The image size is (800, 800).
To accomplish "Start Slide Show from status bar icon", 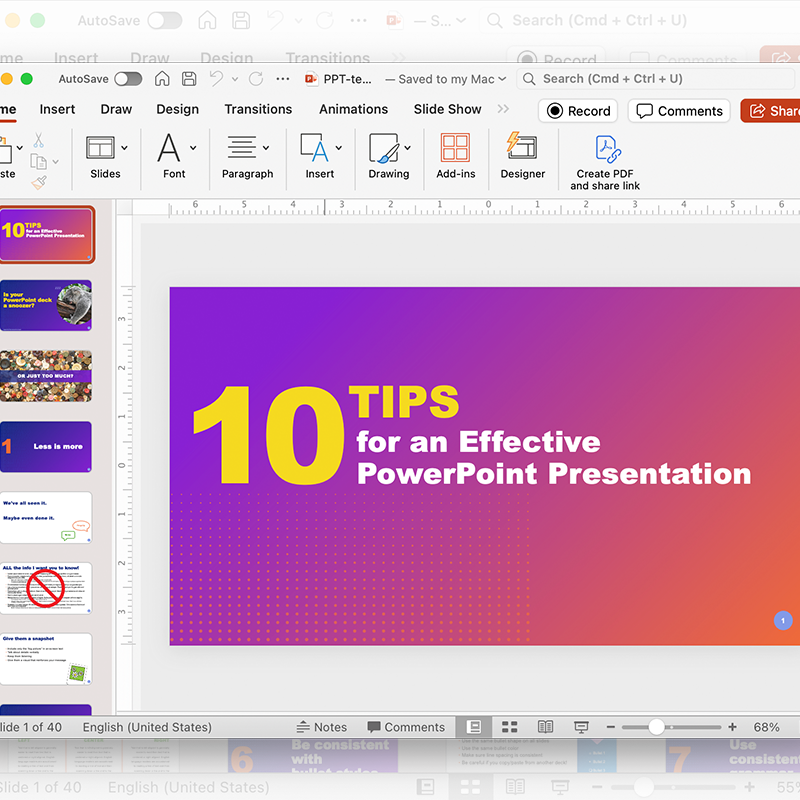I will [581, 727].
